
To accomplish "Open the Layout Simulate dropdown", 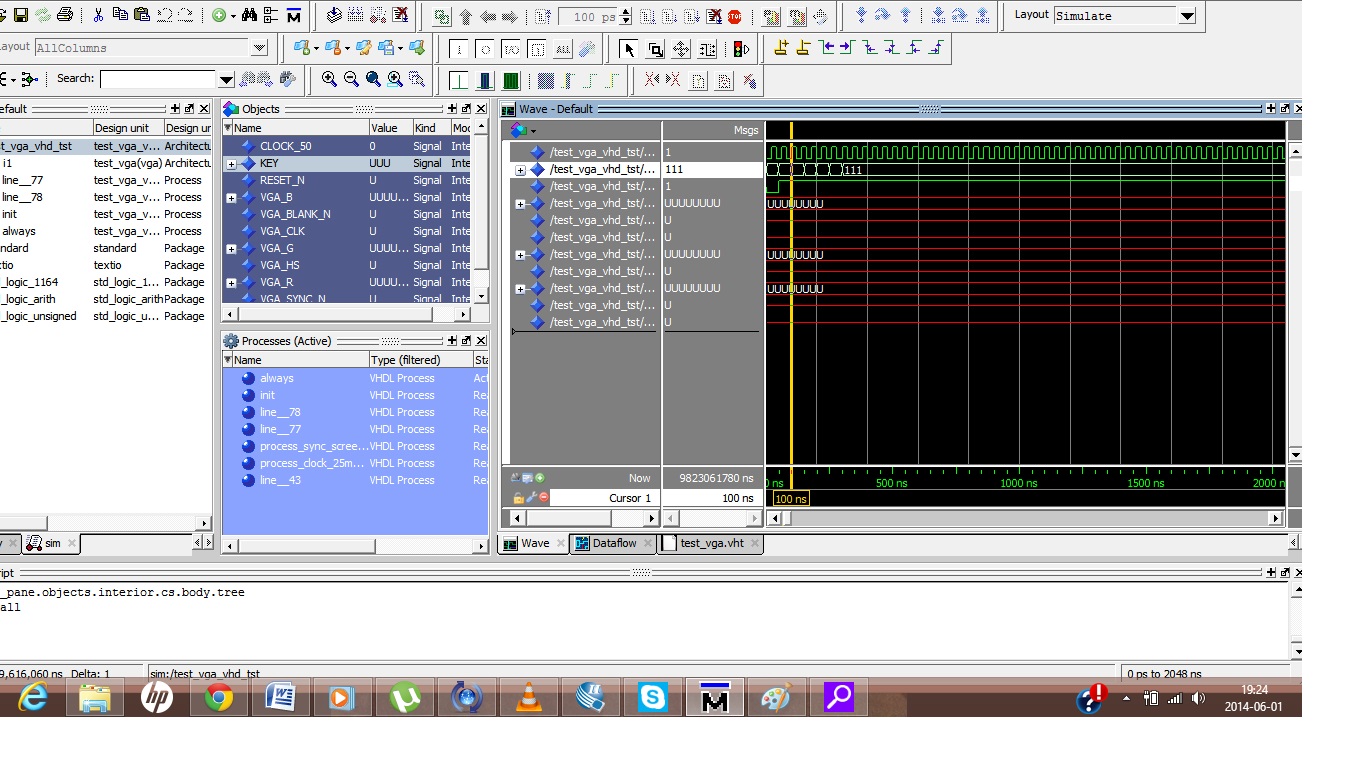I will pos(1187,16).
